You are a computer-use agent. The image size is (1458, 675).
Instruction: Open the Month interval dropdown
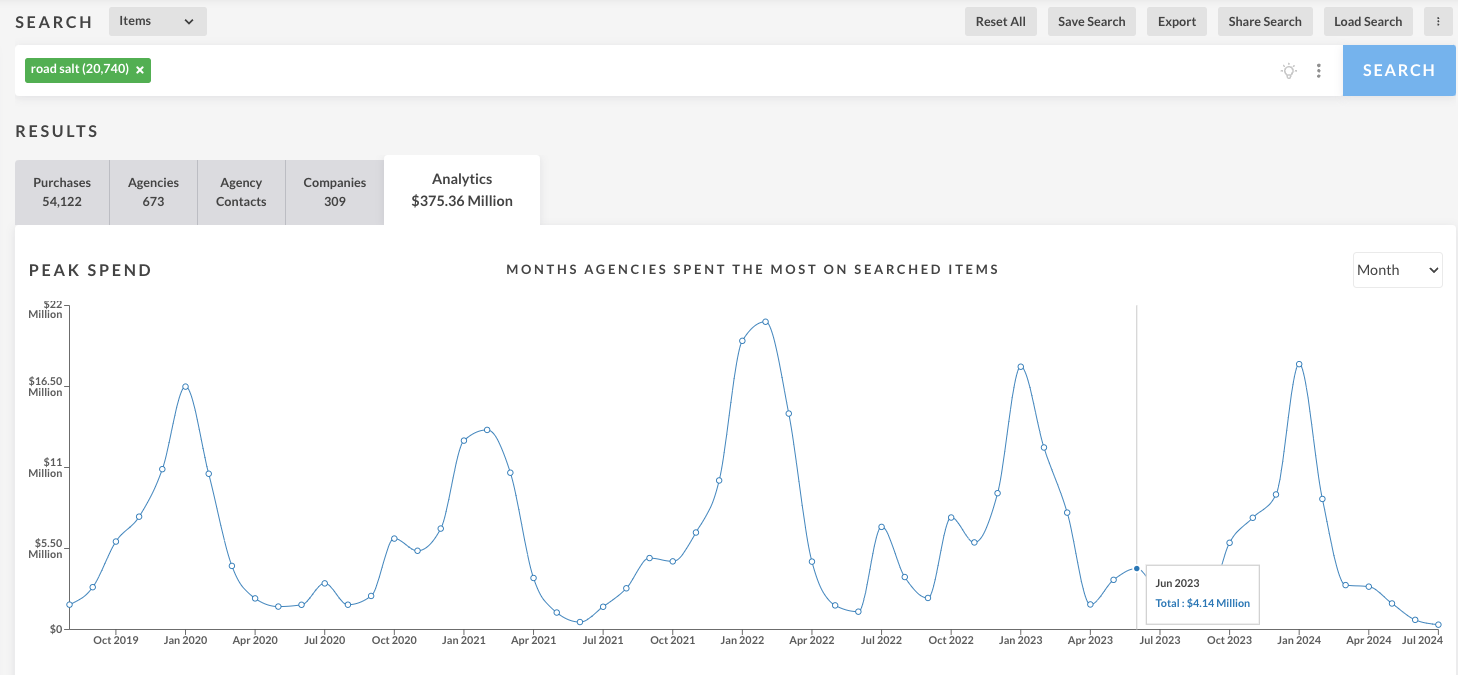1397,270
